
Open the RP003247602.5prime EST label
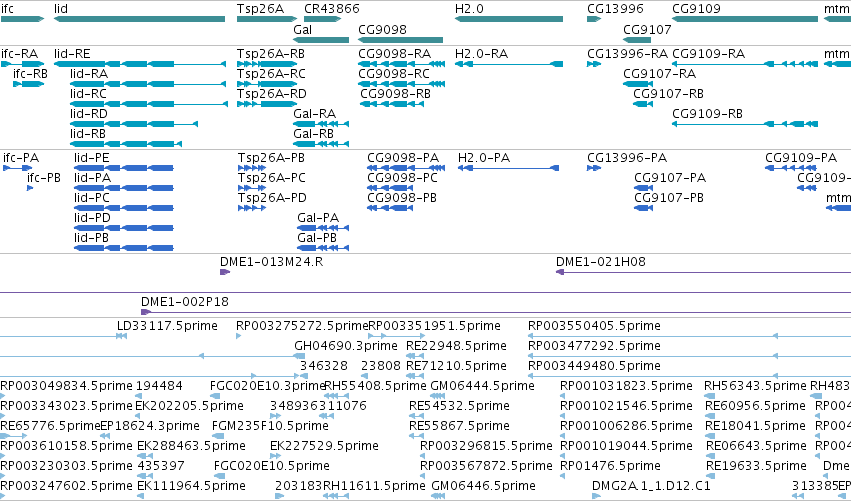[x=66, y=486]
